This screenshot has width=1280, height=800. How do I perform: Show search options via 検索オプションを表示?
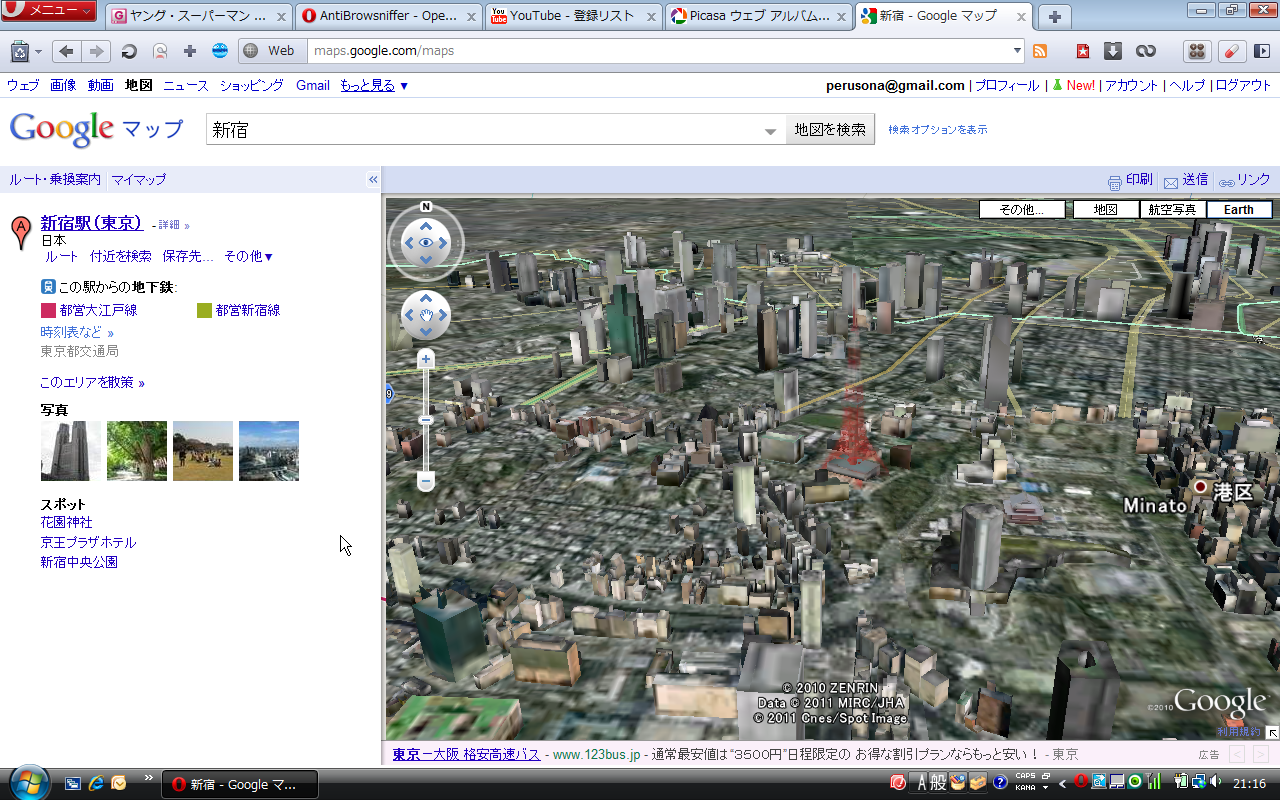tap(938, 130)
